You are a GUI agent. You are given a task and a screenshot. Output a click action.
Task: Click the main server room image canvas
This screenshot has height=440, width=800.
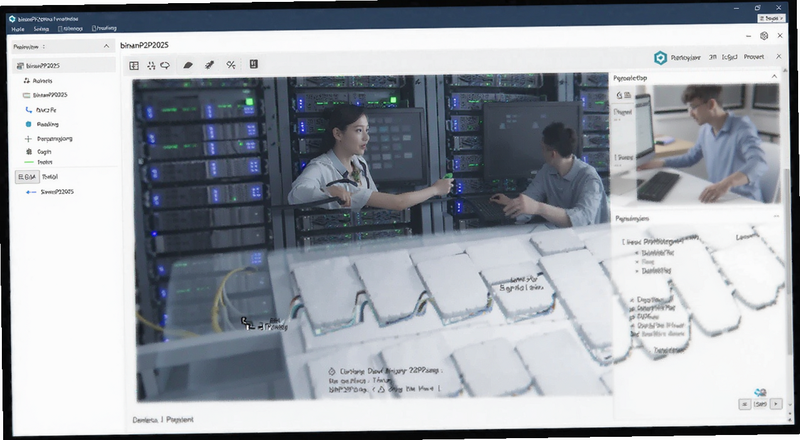point(372,237)
